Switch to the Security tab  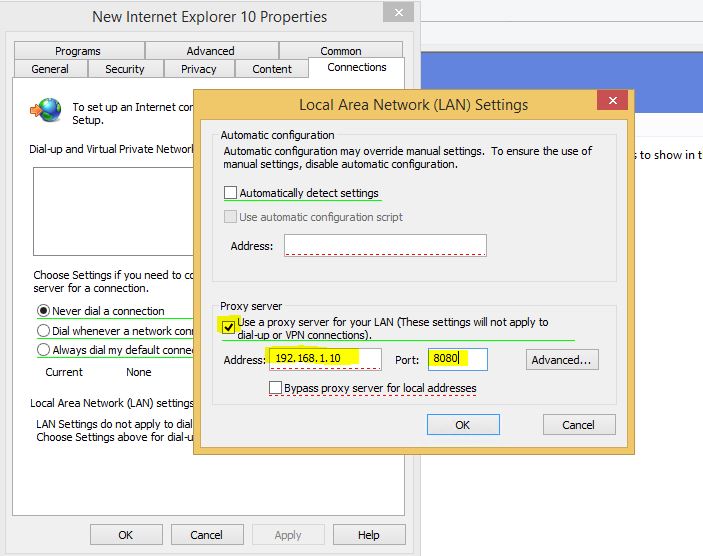click(125, 69)
